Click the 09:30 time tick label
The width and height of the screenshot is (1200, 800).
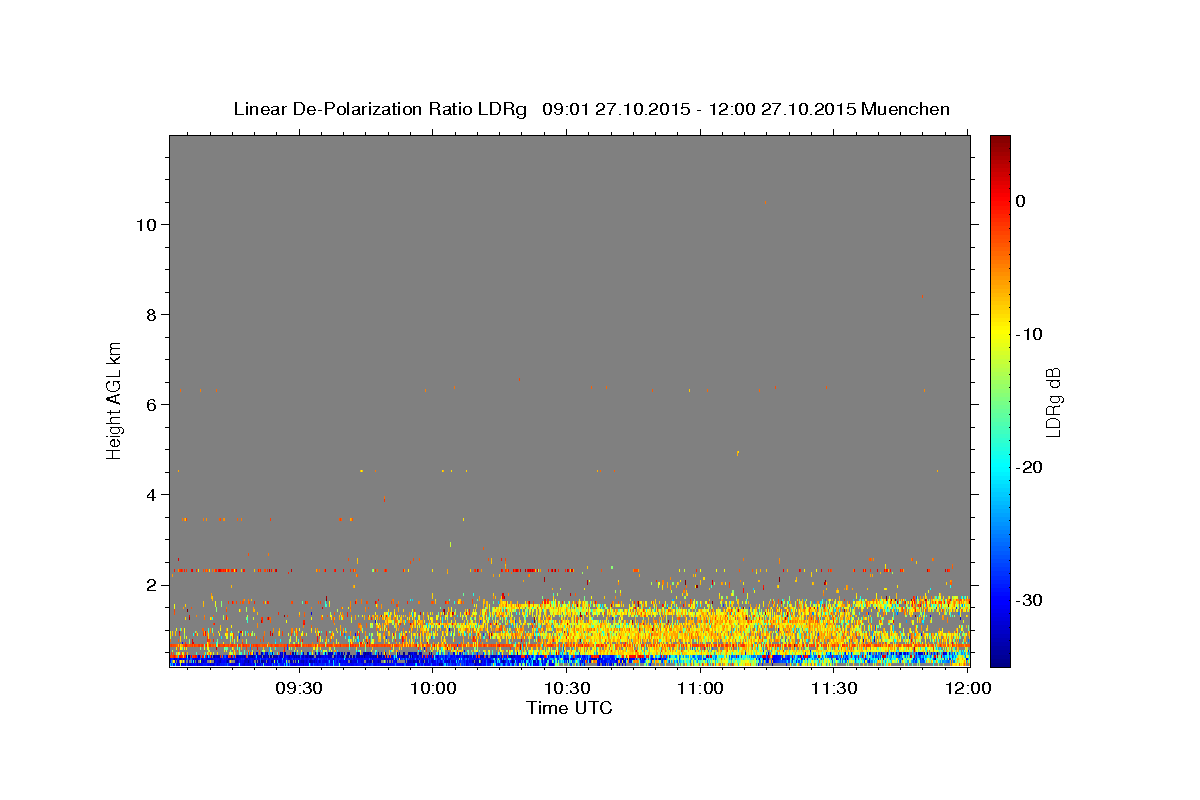point(298,689)
